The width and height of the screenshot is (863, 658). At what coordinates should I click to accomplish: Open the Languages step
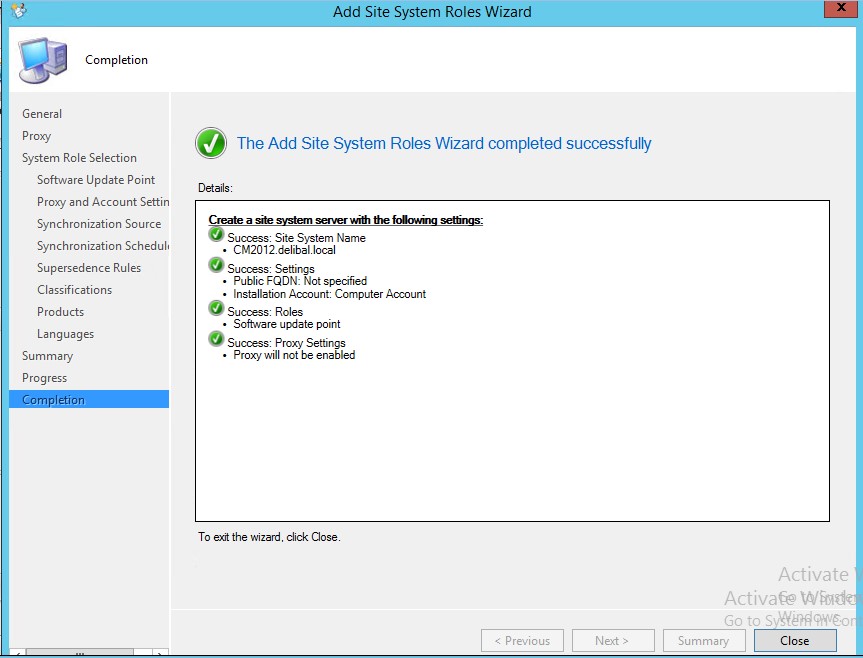(65, 334)
